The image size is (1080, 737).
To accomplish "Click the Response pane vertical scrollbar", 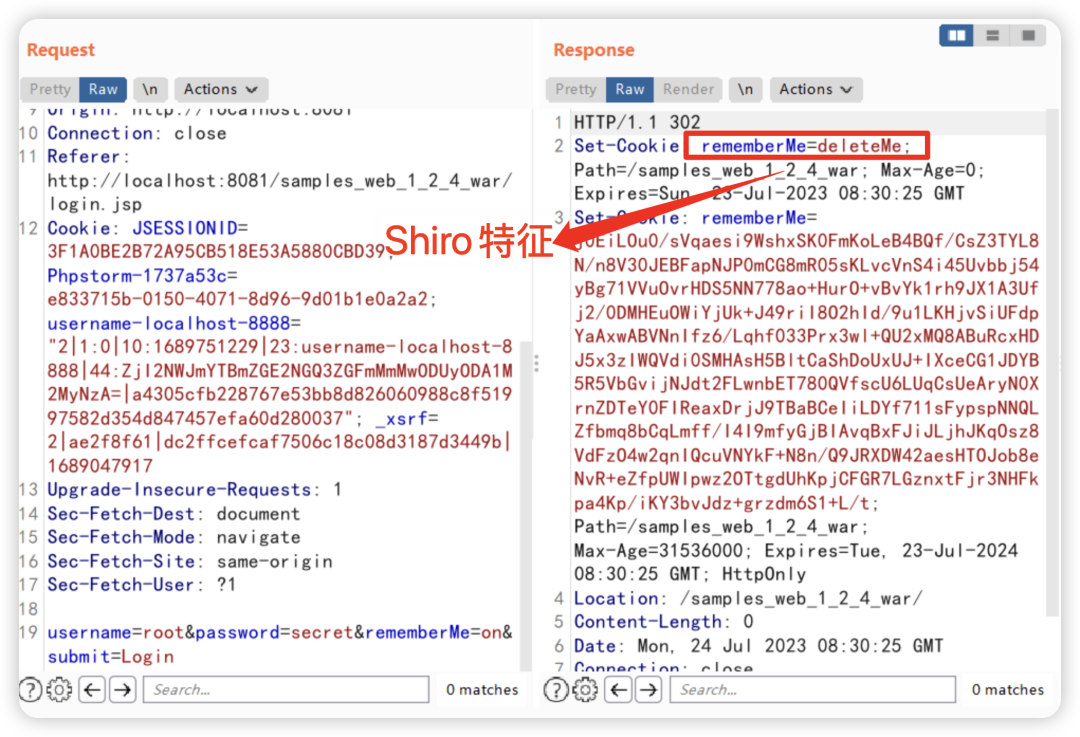I will click(x=1052, y=362).
